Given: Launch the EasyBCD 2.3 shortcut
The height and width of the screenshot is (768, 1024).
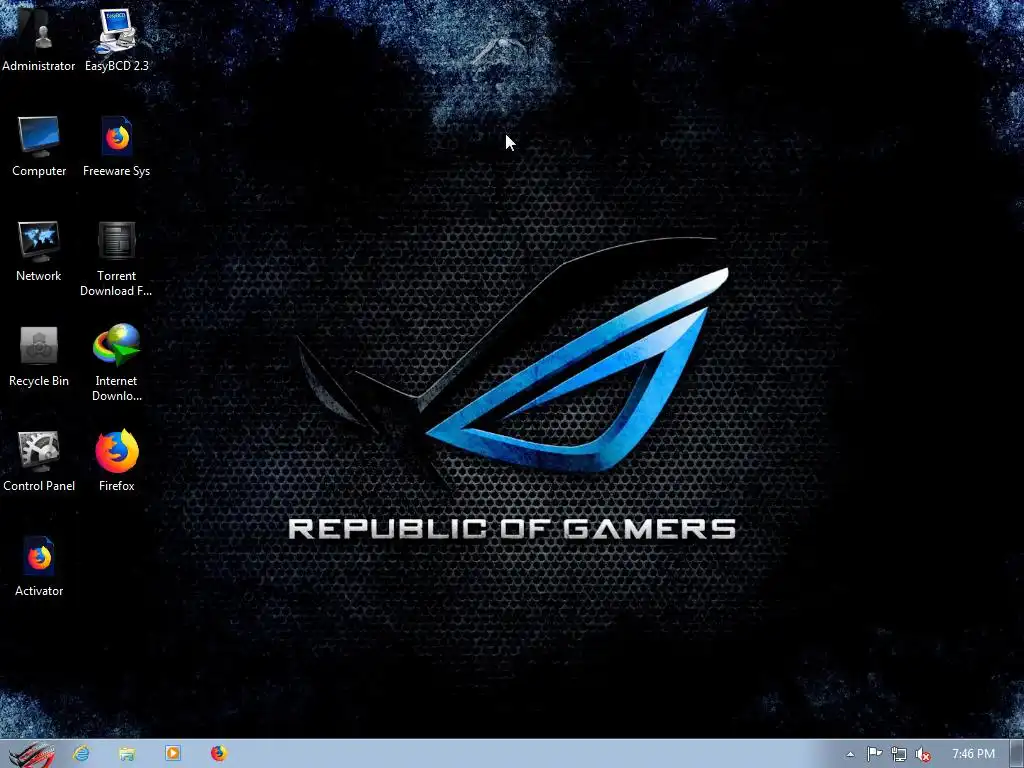Looking at the screenshot, I should tap(116, 39).
